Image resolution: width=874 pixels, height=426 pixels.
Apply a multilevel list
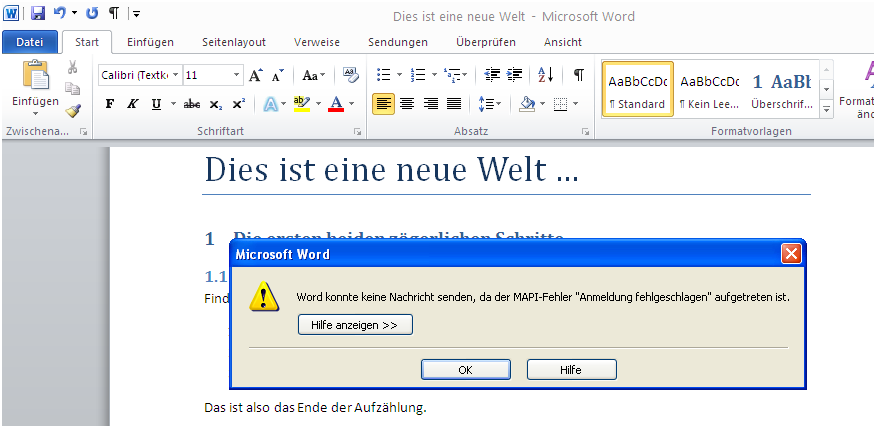tap(451, 75)
